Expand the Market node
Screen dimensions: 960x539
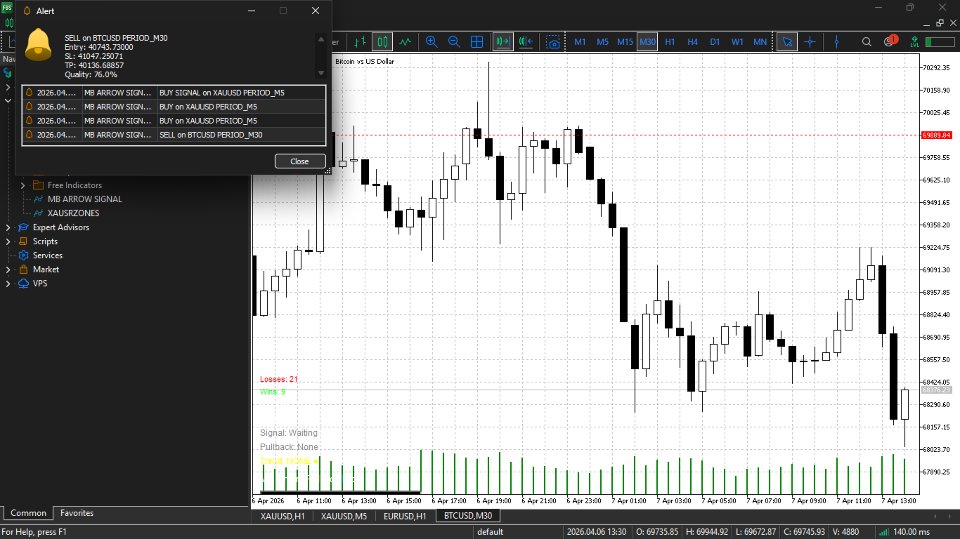[8, 270]
